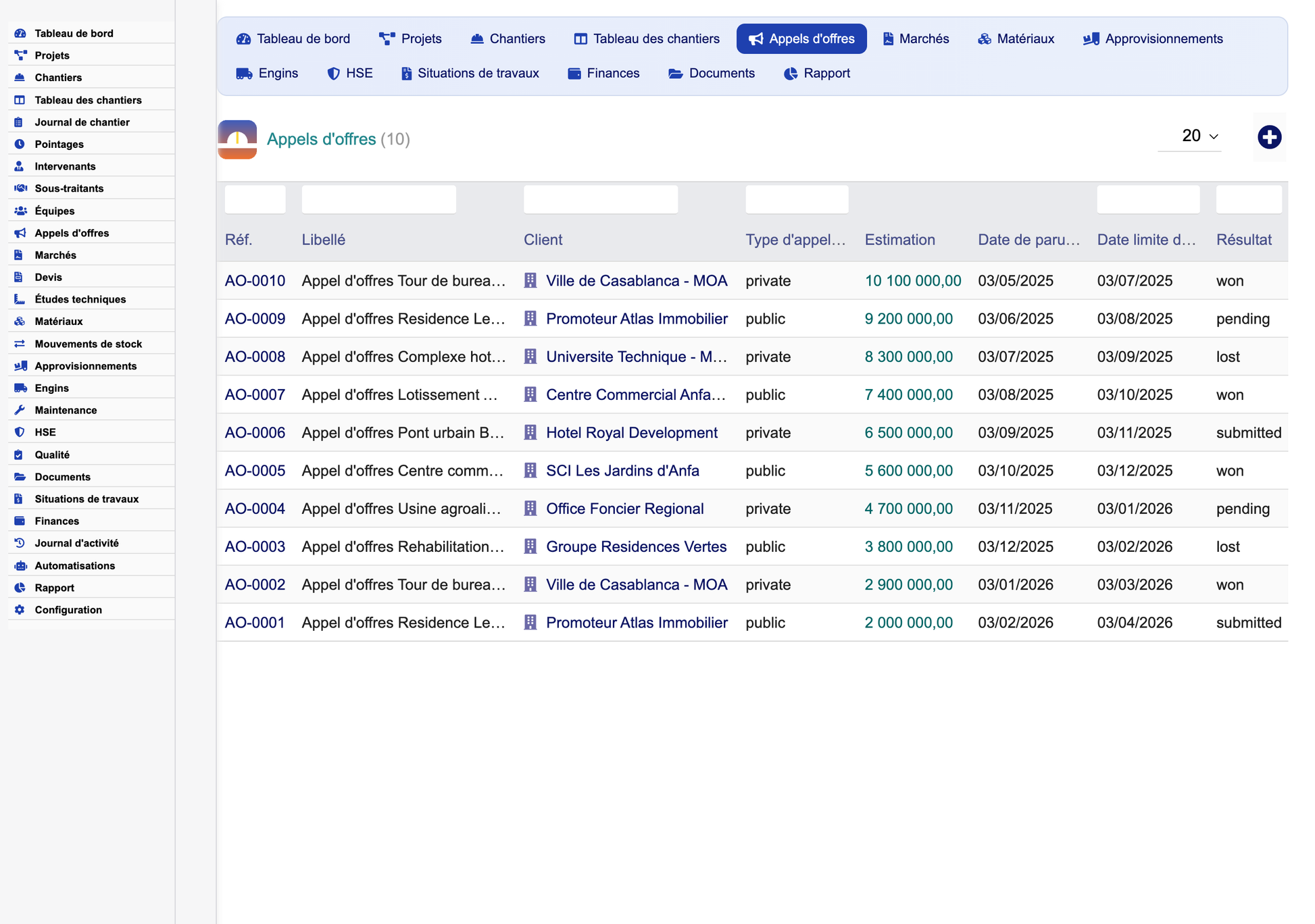
Task: Open the AO-0001 reference link
Action: pos(255,623)
